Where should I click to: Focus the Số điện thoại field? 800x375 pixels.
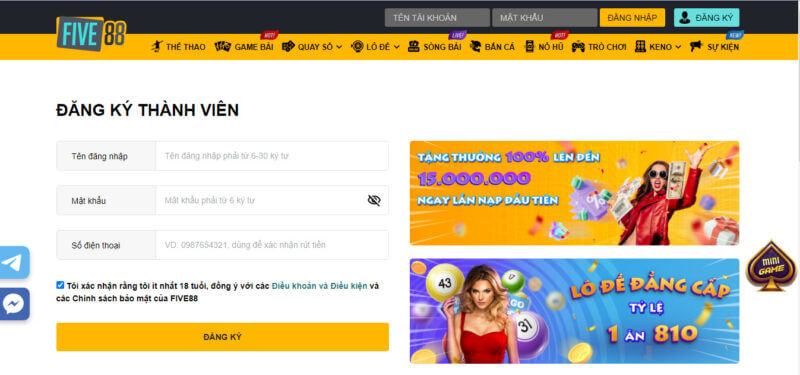(x=272, y=245)
